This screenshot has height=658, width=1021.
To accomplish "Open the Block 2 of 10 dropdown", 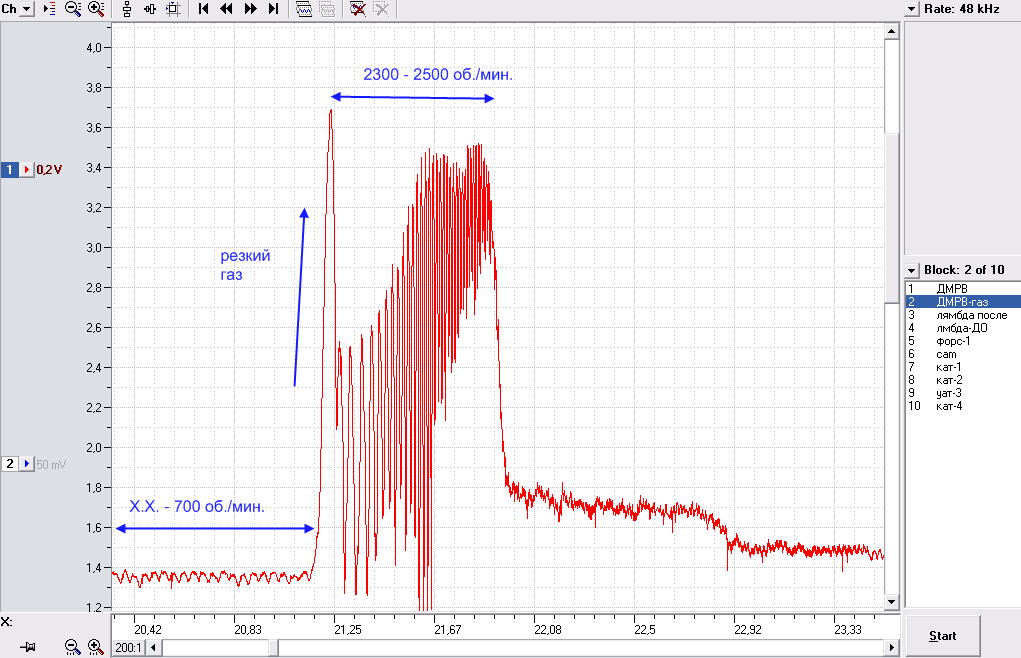I will (912, 270).
